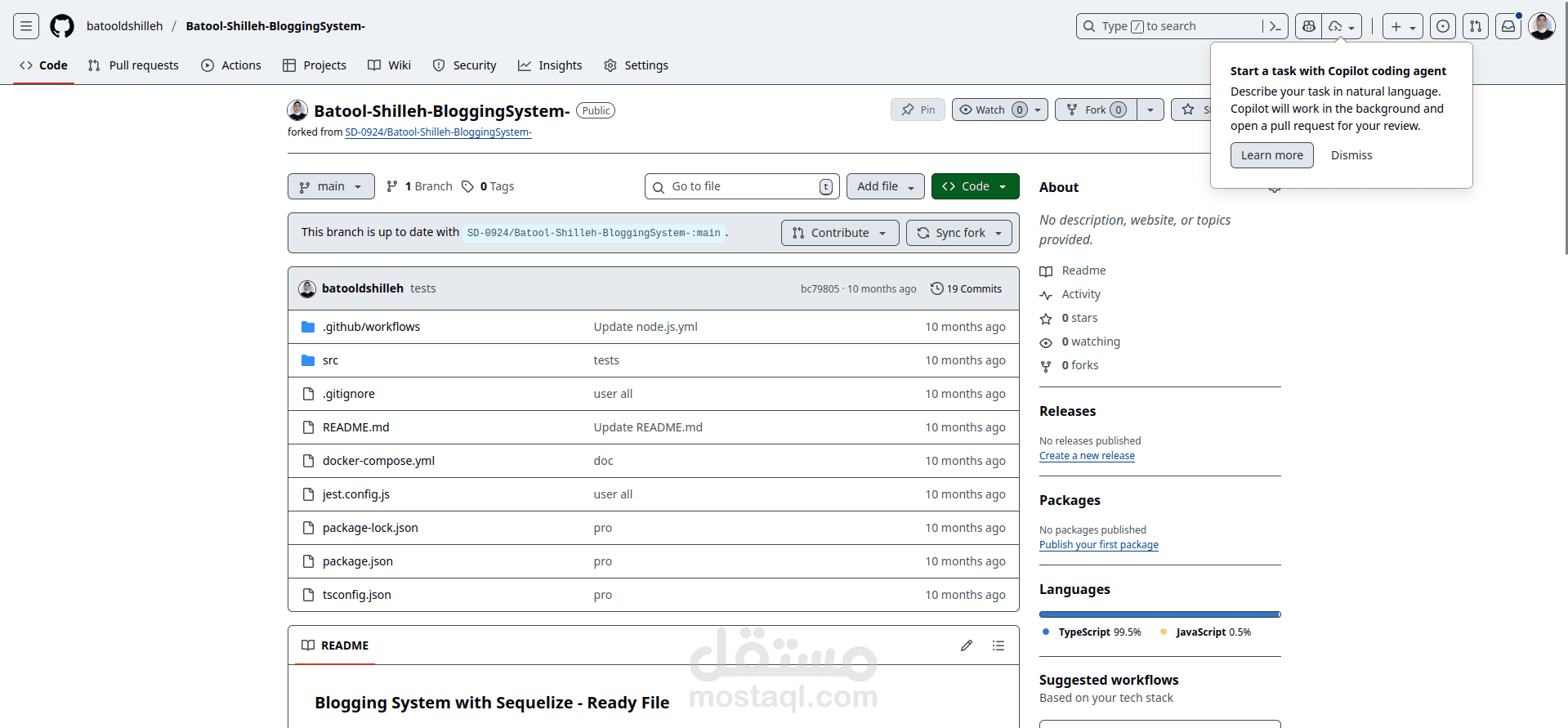Open the .github/workflows folder
The width and height of the screenshot is (1568, 728).
[x=371, y=327]
